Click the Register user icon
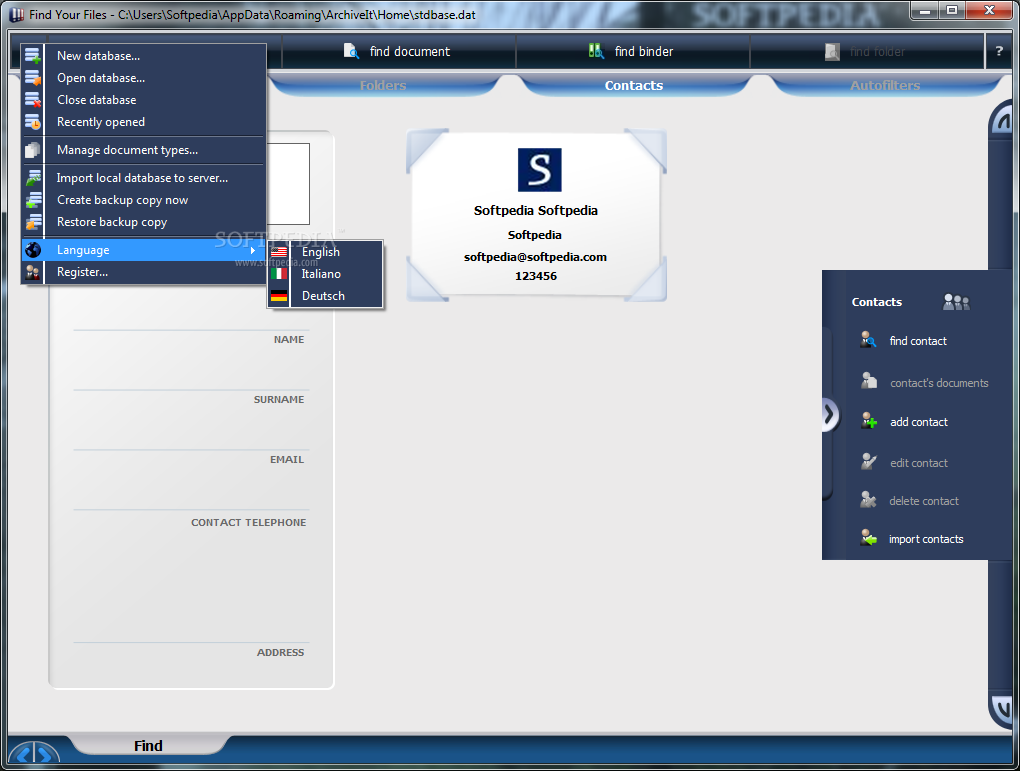The width and height of the screenshot is (1020, 771). [x=33, y=272]
